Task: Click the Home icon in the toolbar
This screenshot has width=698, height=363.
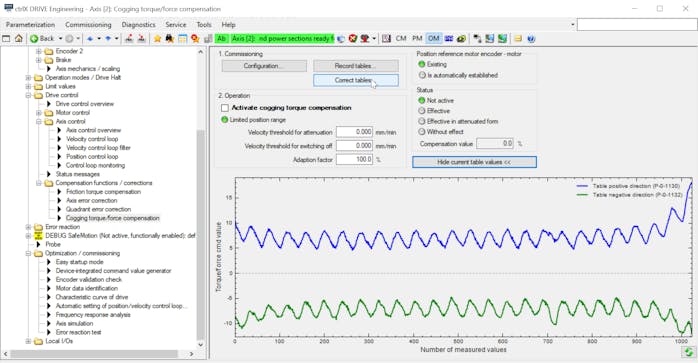Action: [x=19, y=39]
